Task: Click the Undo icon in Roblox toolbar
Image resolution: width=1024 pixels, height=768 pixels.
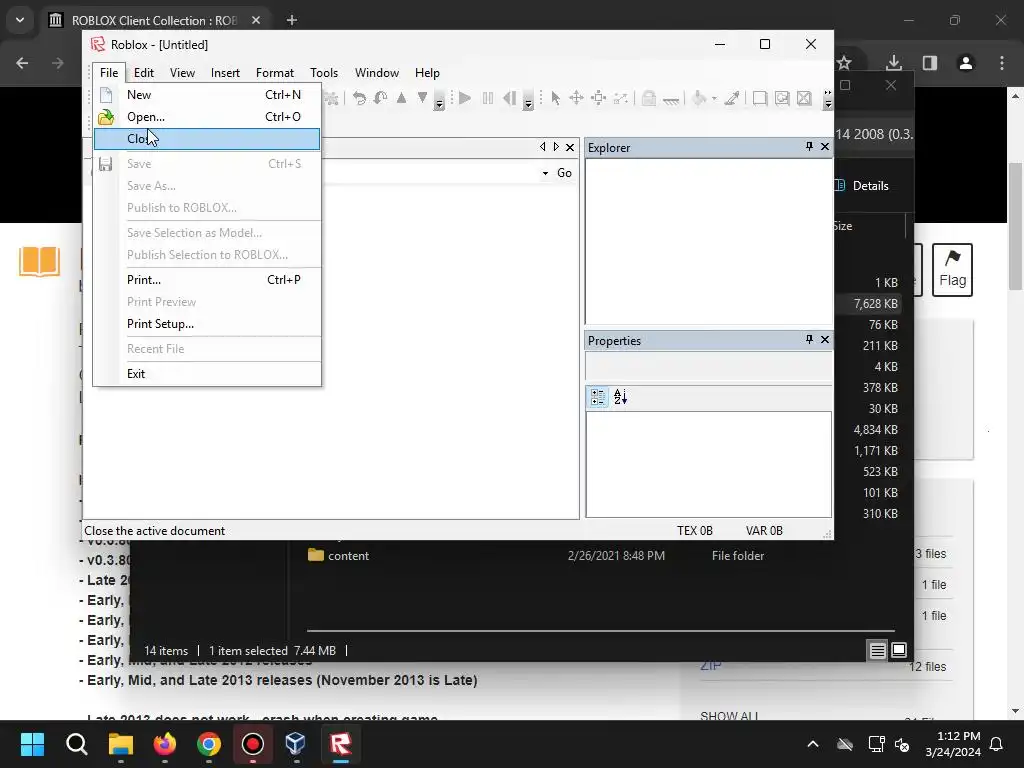Action: (x=359, y=99)
